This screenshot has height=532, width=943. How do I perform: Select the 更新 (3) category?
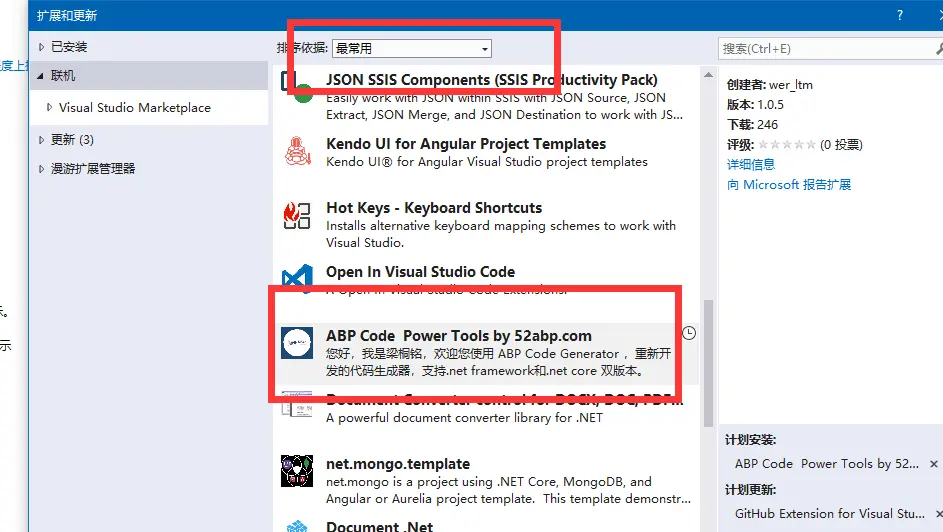(x=72, y=140)
